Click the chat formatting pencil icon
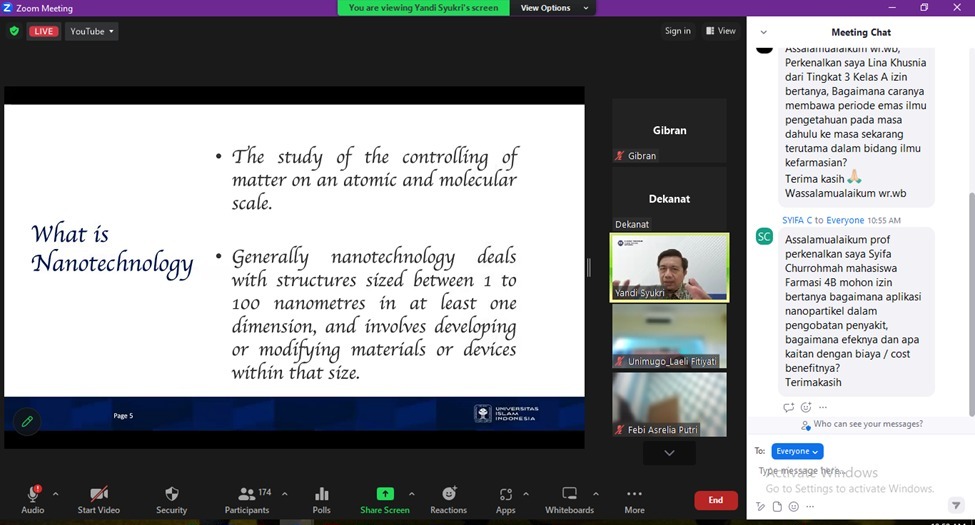975x525 pixels. point(760,506)
